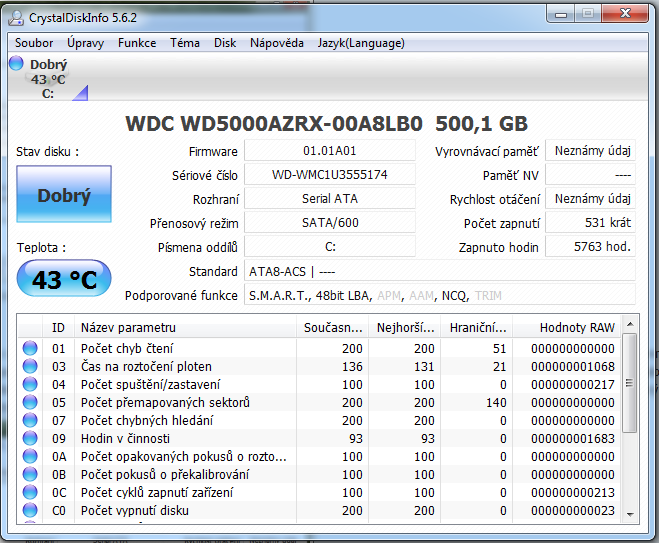
Task: Click the Firmware value 01.01A01
Action: (x=330, y=150)
